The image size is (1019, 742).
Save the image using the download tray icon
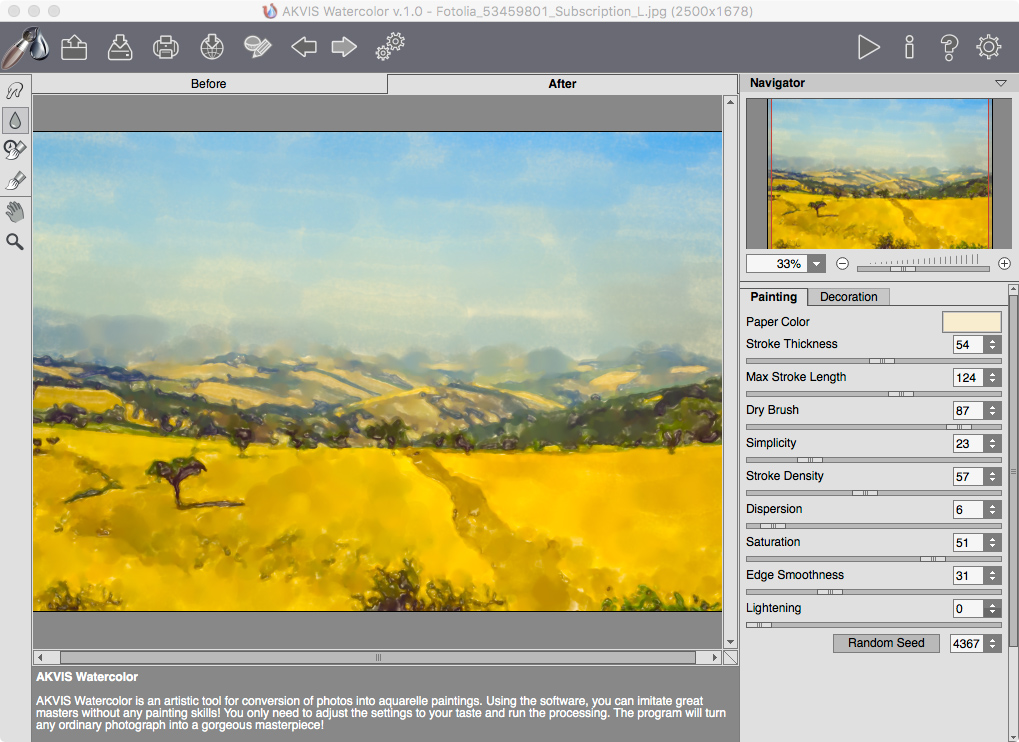tap(119, 47)
